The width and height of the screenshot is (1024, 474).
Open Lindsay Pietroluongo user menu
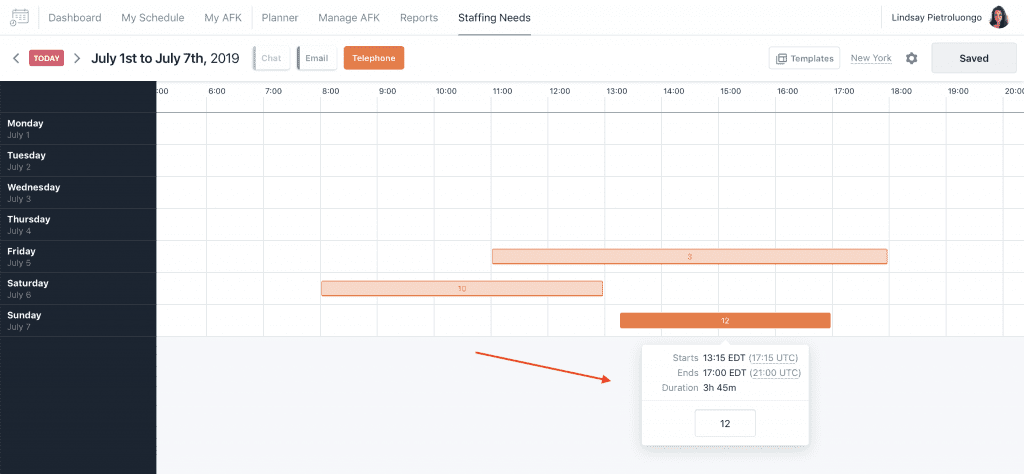(934, 17)
